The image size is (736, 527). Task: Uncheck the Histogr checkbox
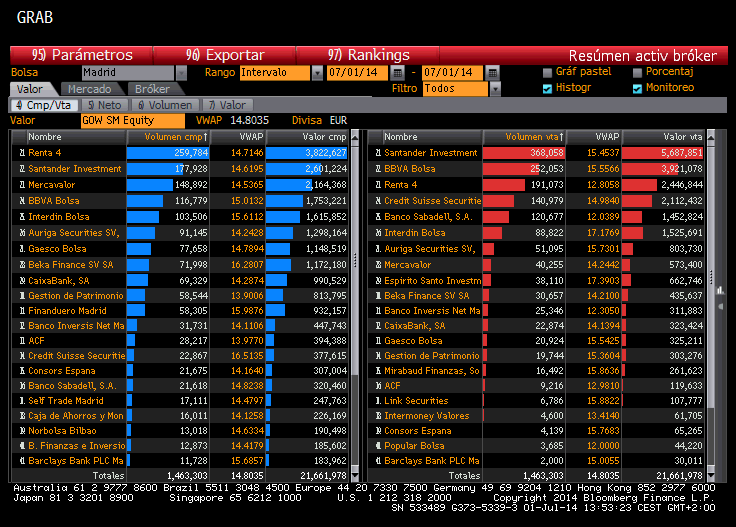click(547, 89)
